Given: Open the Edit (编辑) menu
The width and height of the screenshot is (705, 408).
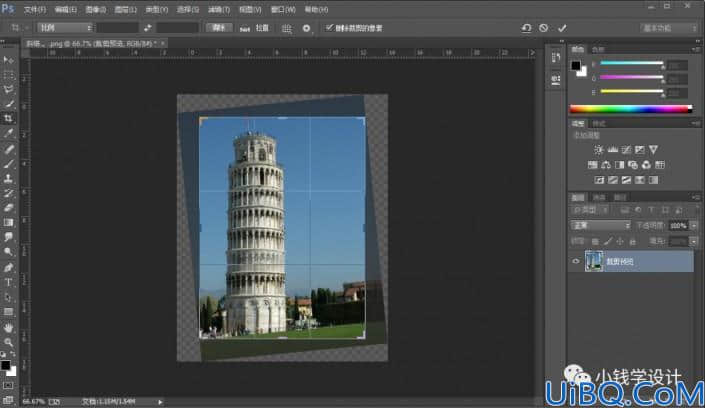Looking at the screenshot, I should tap(65, 9).
